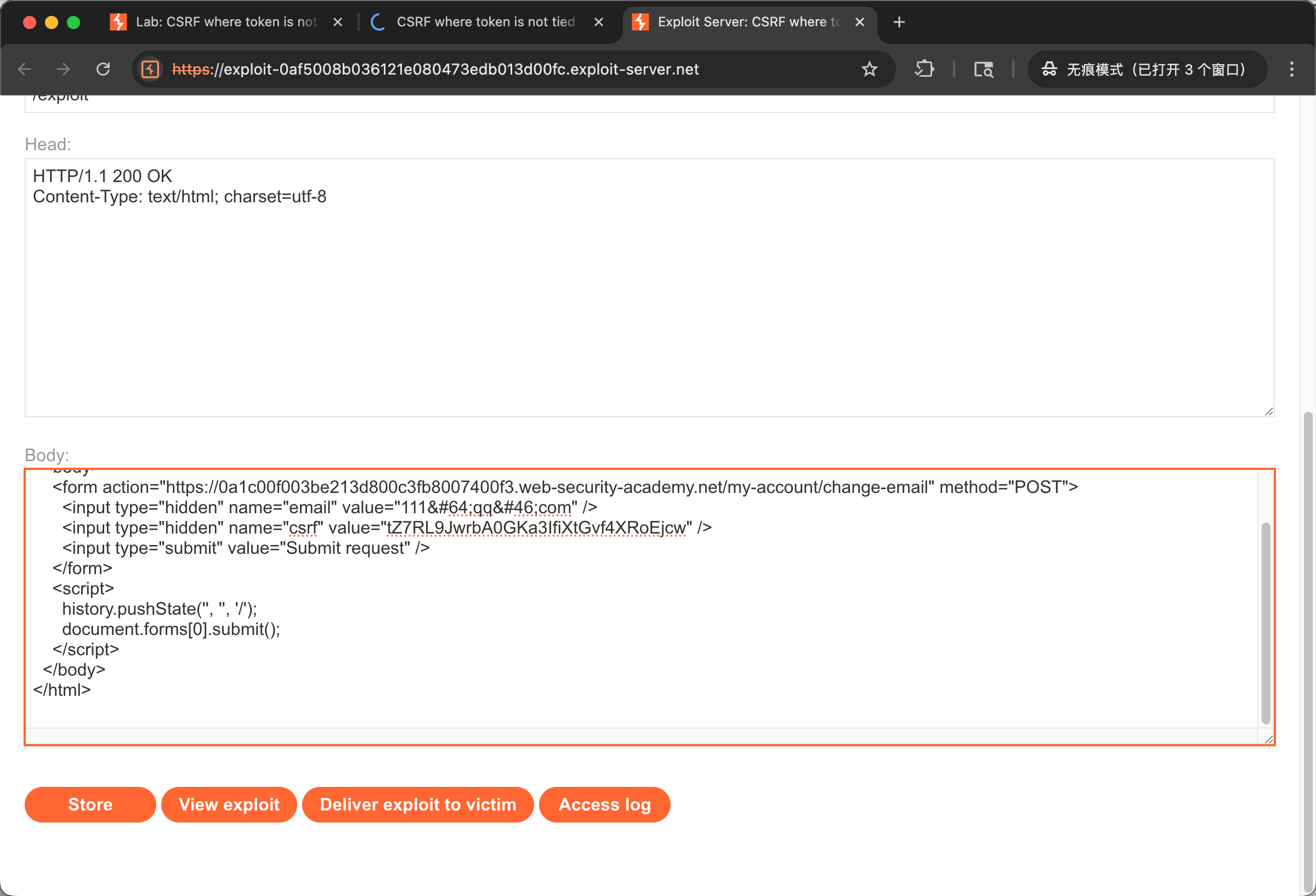Click the Body textarea scrollbar
This screenshot has width=1316, height=896.
point(1266,623)
